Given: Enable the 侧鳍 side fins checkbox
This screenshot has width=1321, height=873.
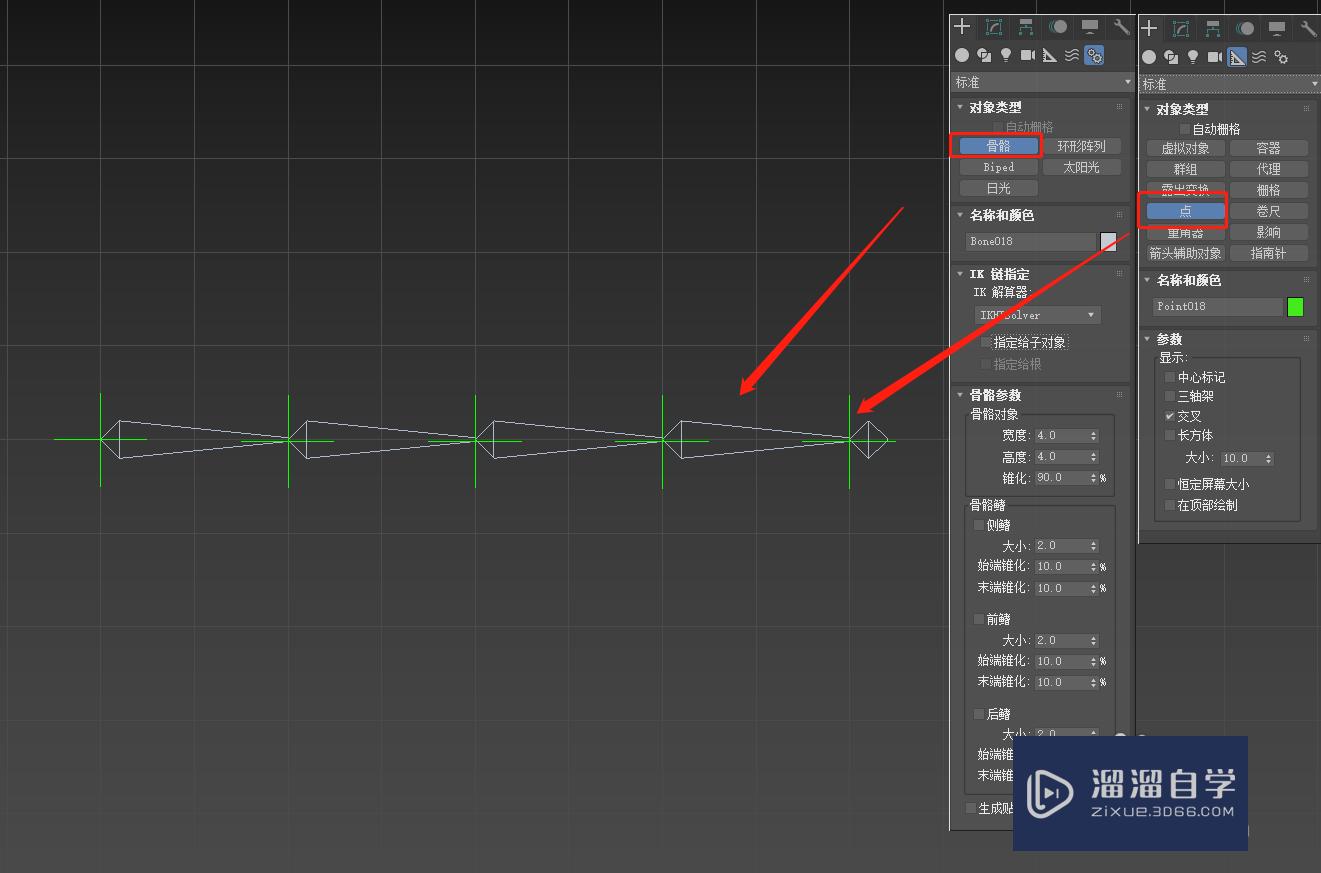Looking at the screenshot, I should coord(979,525).
